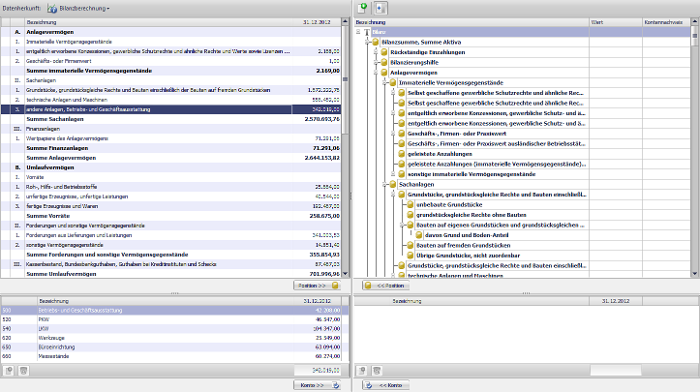Click the delete trash icon below left accounts list
This screenshot has height=392, width=700.
(x=24, y=371)
